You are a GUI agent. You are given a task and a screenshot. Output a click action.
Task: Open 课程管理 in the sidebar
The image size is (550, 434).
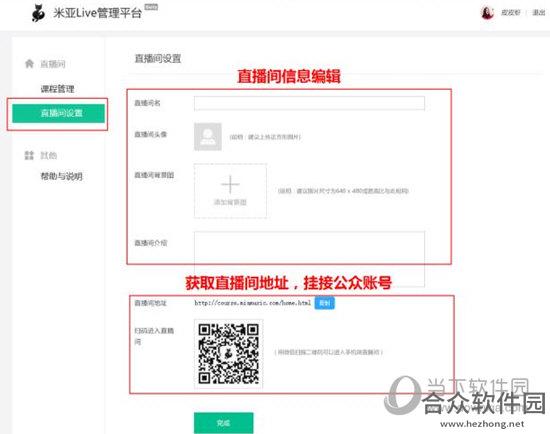58,89
